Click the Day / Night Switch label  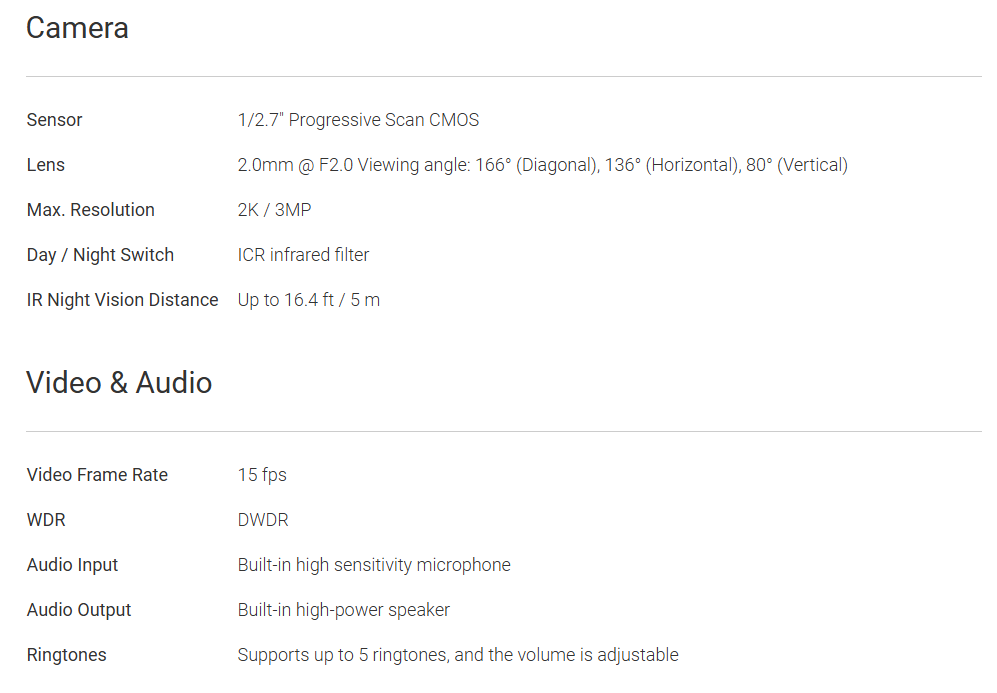[x=100, y=255]
